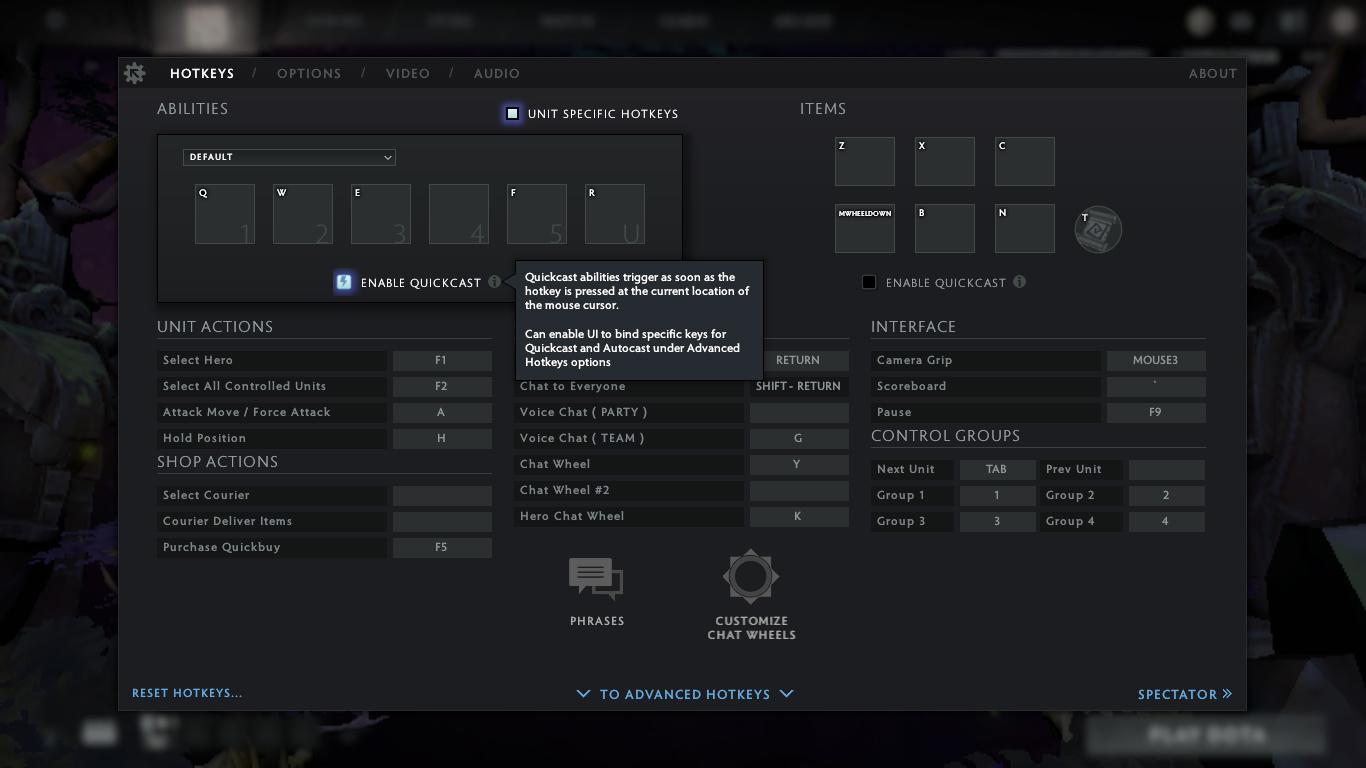Rebind Chat Wheel key Y
Screen dimensions: 1366x768
point(799,464)
